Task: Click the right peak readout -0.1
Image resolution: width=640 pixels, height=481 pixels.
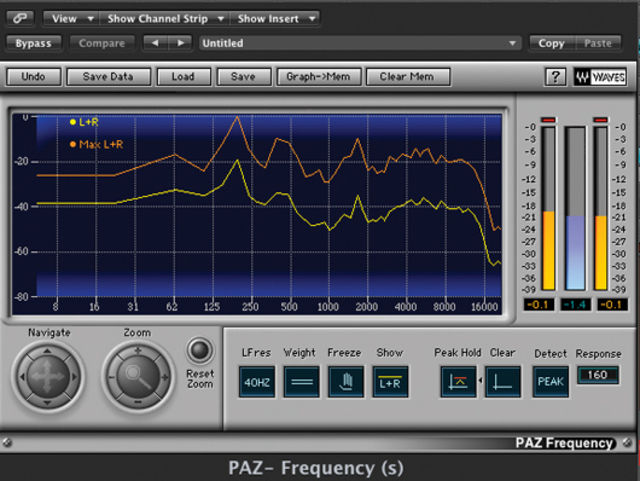Action: pyautogui.click(x=612, y=305)
